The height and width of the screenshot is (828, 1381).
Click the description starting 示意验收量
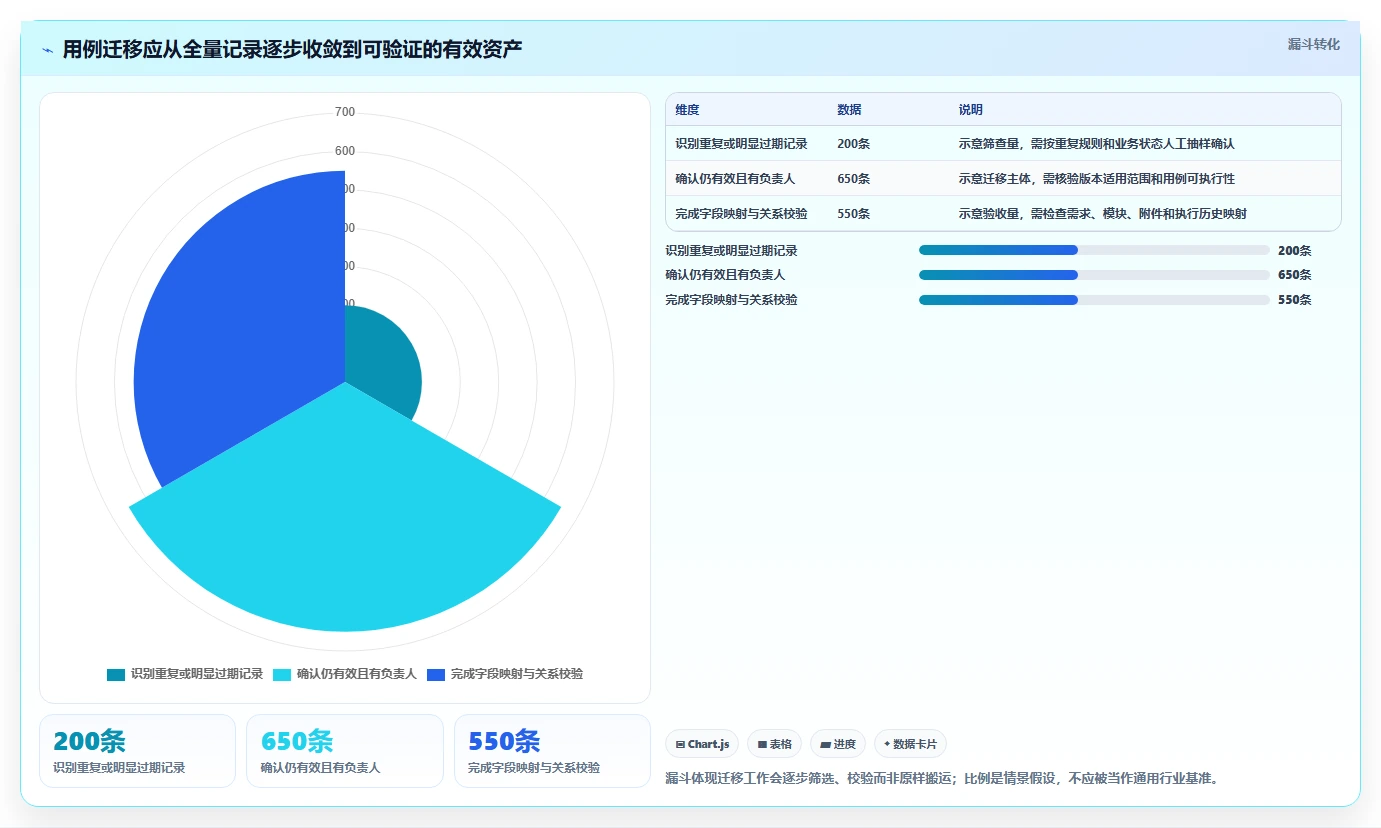point(1102,214)
